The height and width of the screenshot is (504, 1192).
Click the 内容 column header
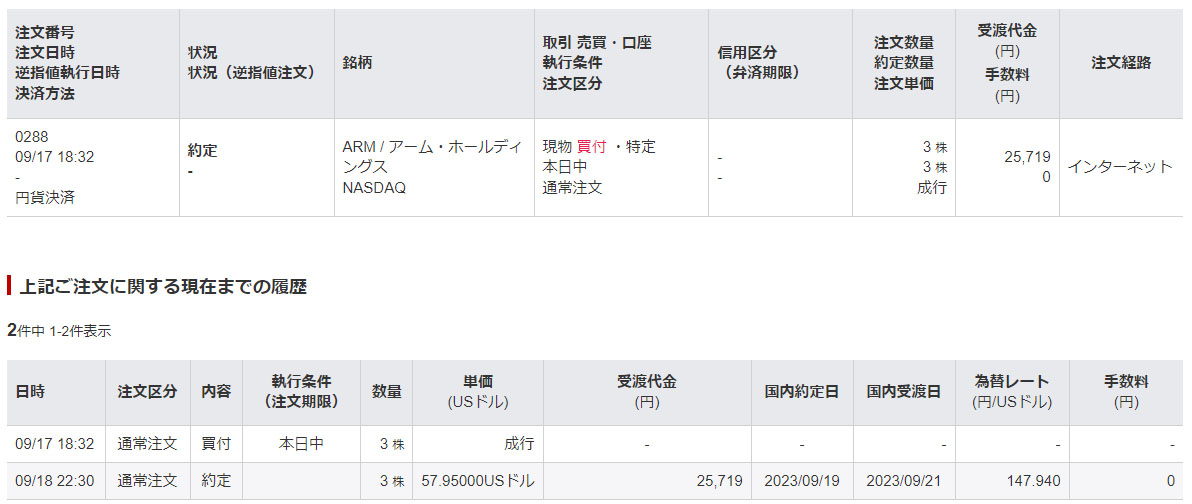point(216,391)
